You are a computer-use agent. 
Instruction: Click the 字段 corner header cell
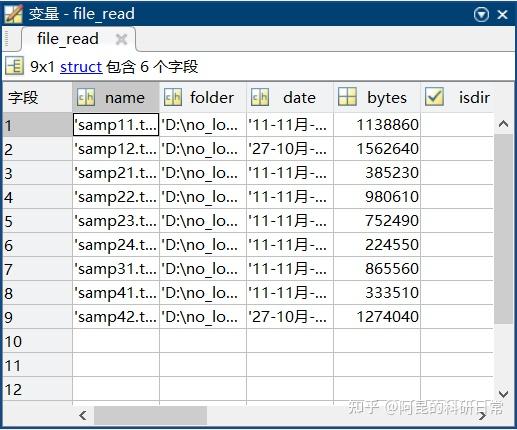[37, 97]
